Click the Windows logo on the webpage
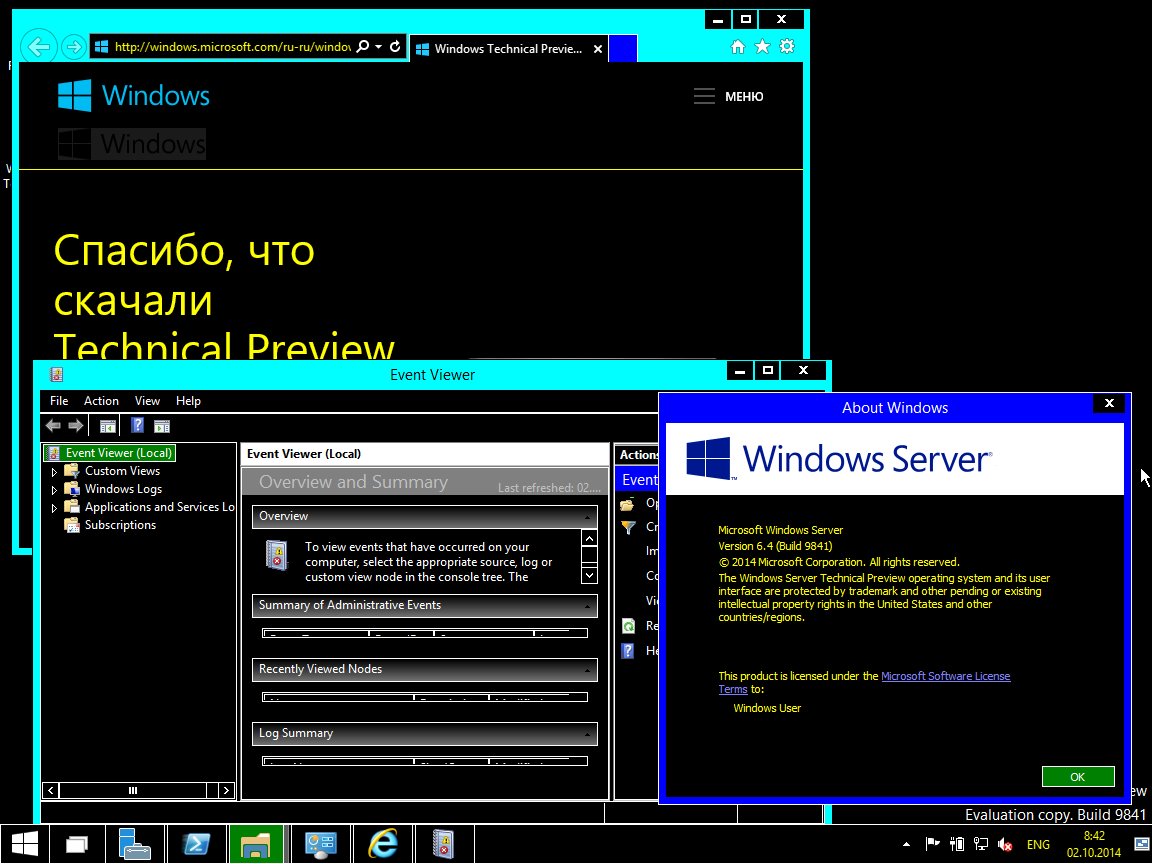The height and width of the screenshot is (864, 1152). click(134, 96)
